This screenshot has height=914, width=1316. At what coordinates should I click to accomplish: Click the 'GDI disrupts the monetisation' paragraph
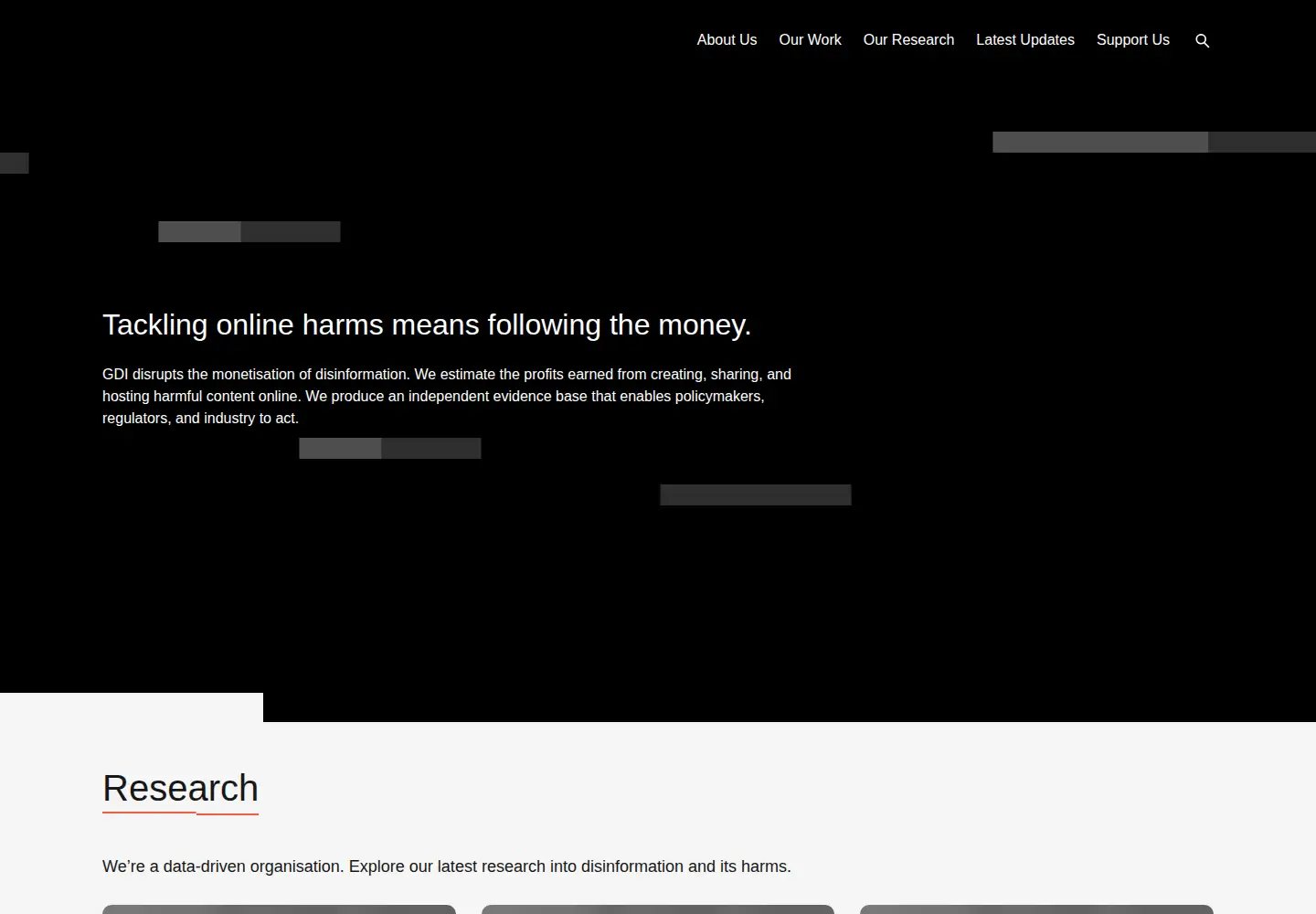pyautogui.click(x=447, y=396)
